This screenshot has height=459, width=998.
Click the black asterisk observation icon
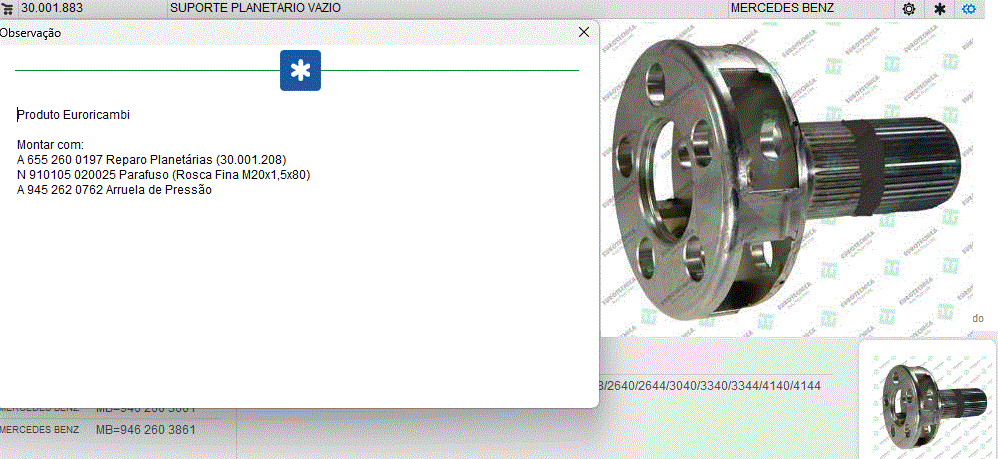939,9
